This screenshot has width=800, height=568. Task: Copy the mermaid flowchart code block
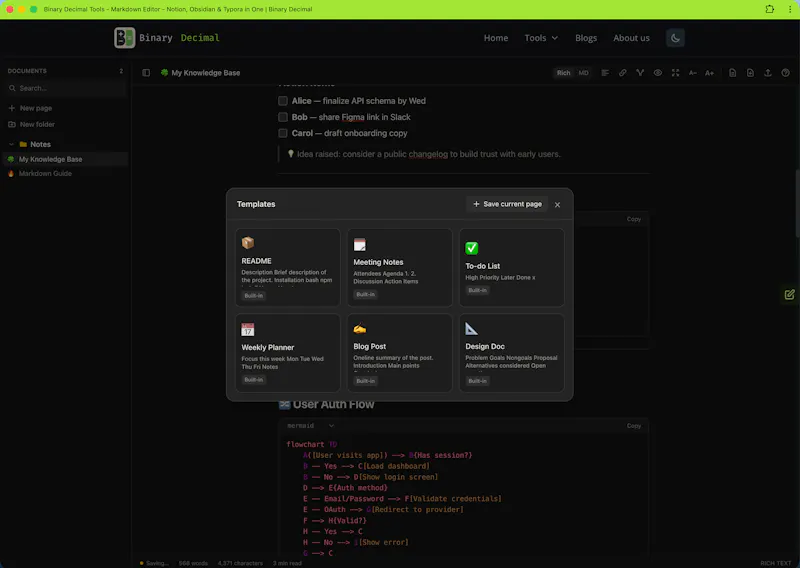coord(634,426)
